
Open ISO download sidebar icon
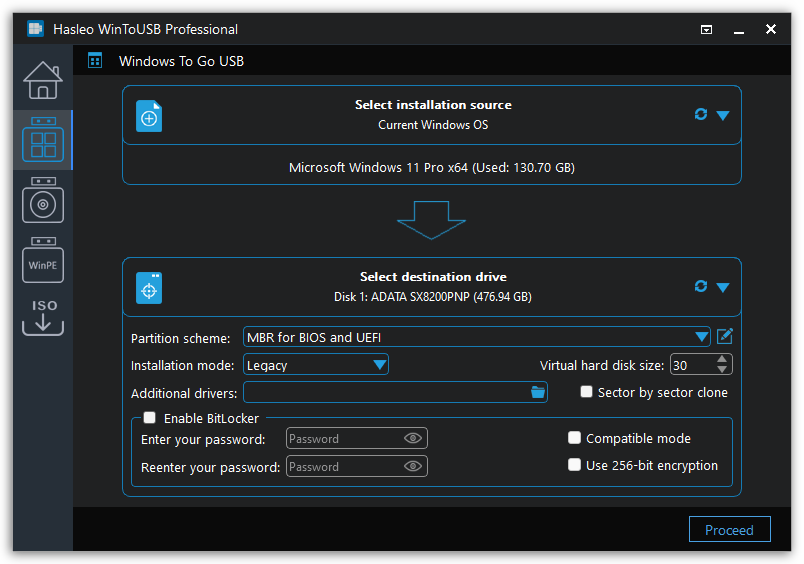pos(43,318)
